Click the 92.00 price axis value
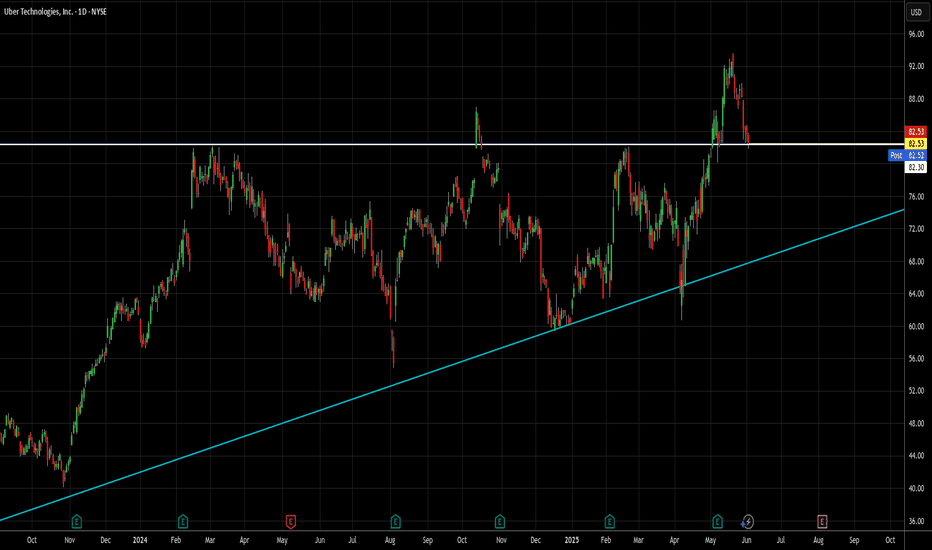 [916, 67]
